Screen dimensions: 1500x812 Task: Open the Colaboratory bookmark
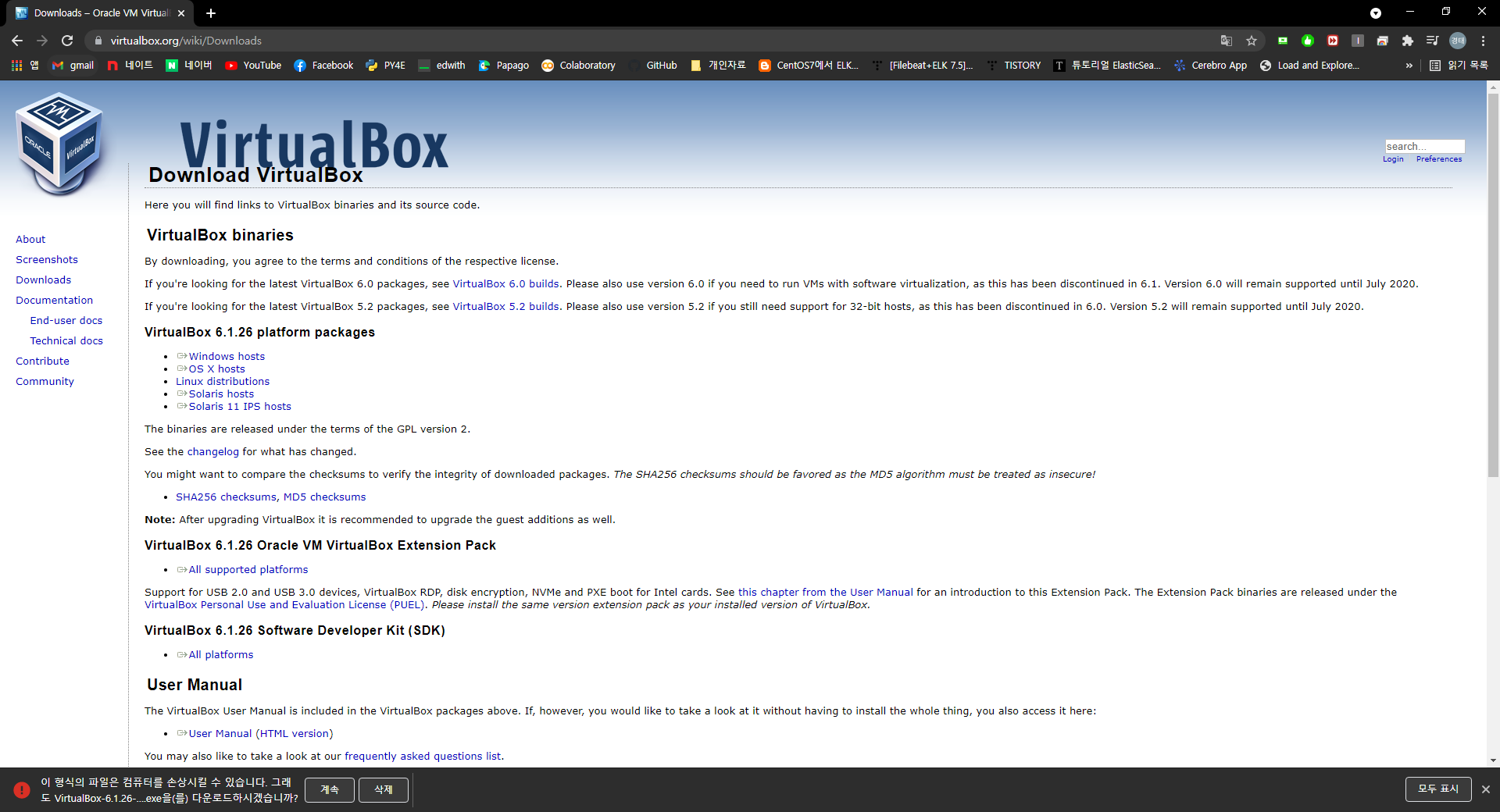pyautogui.click(x=578, y=66)
